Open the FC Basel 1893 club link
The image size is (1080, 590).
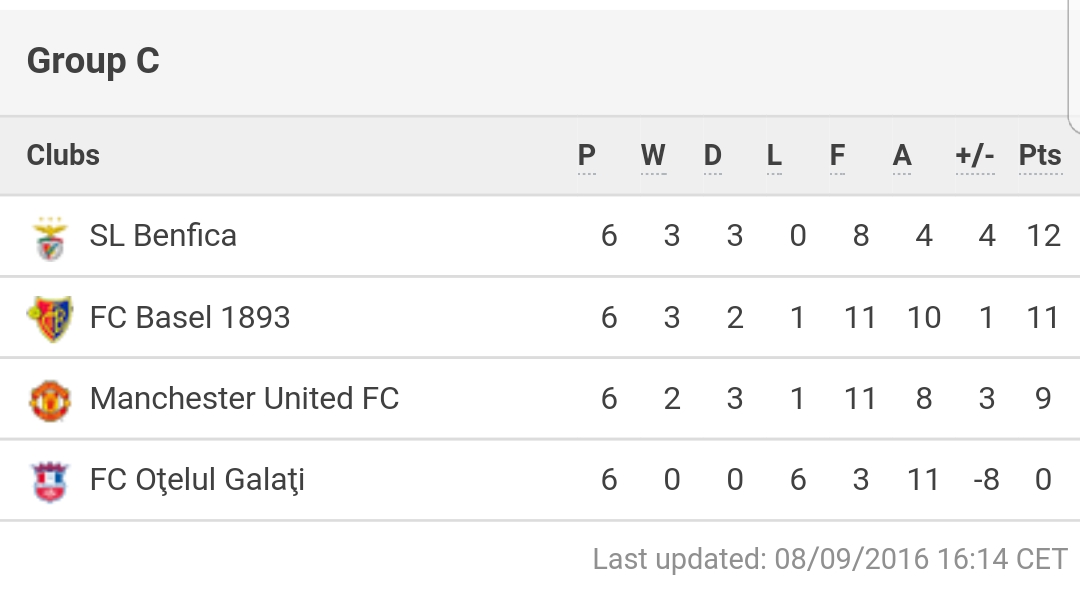(x=190, y=317)
